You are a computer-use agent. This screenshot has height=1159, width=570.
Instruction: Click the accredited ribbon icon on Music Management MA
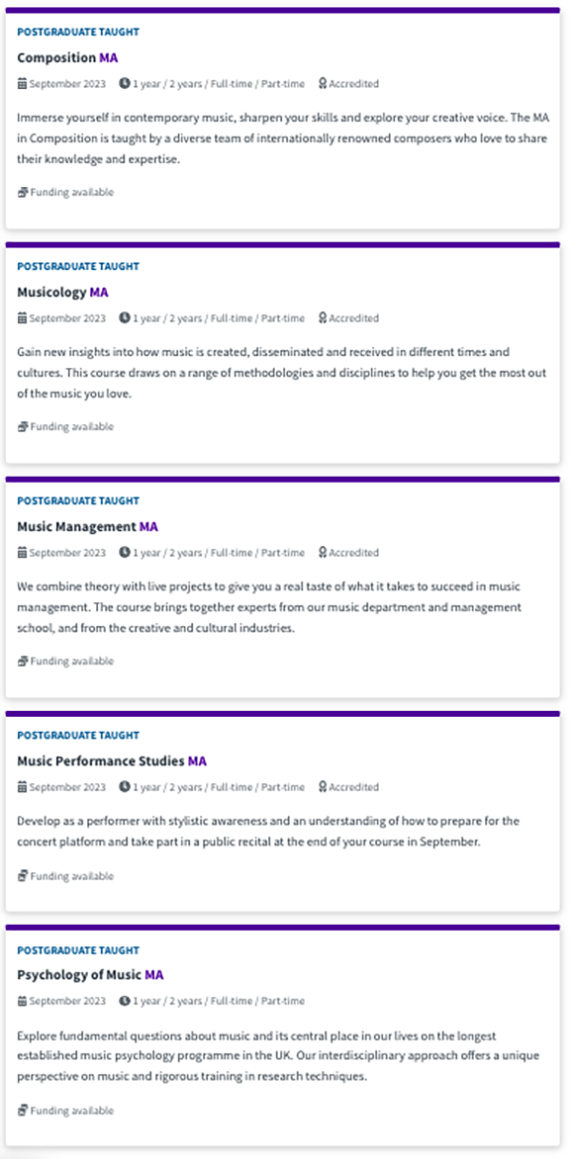pos(322,552)
